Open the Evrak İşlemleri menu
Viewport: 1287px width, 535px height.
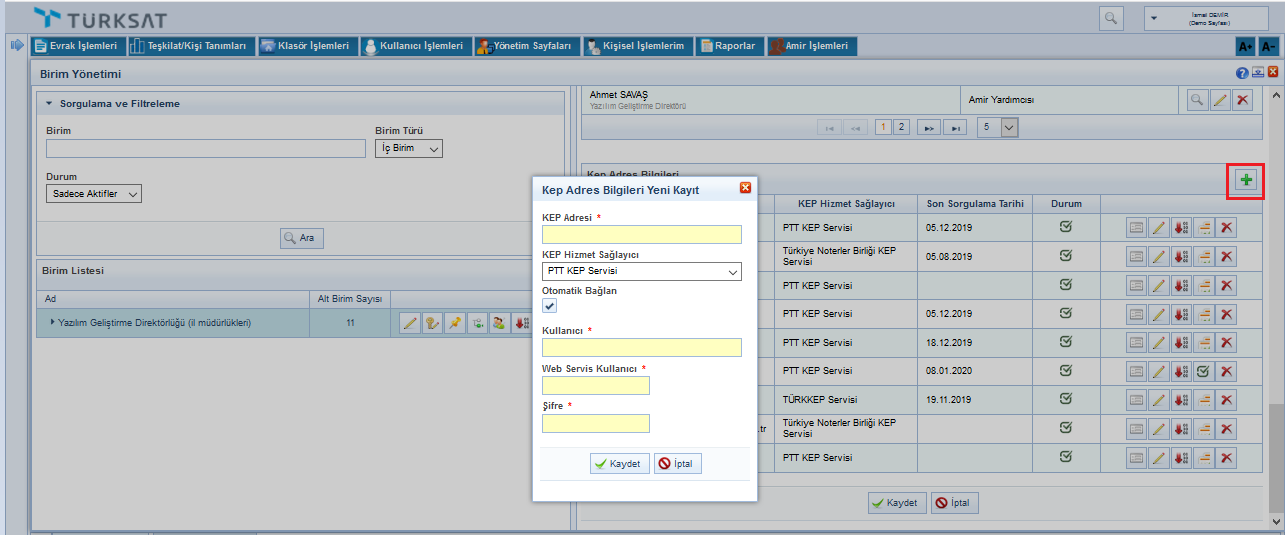[x=77, y=46]
